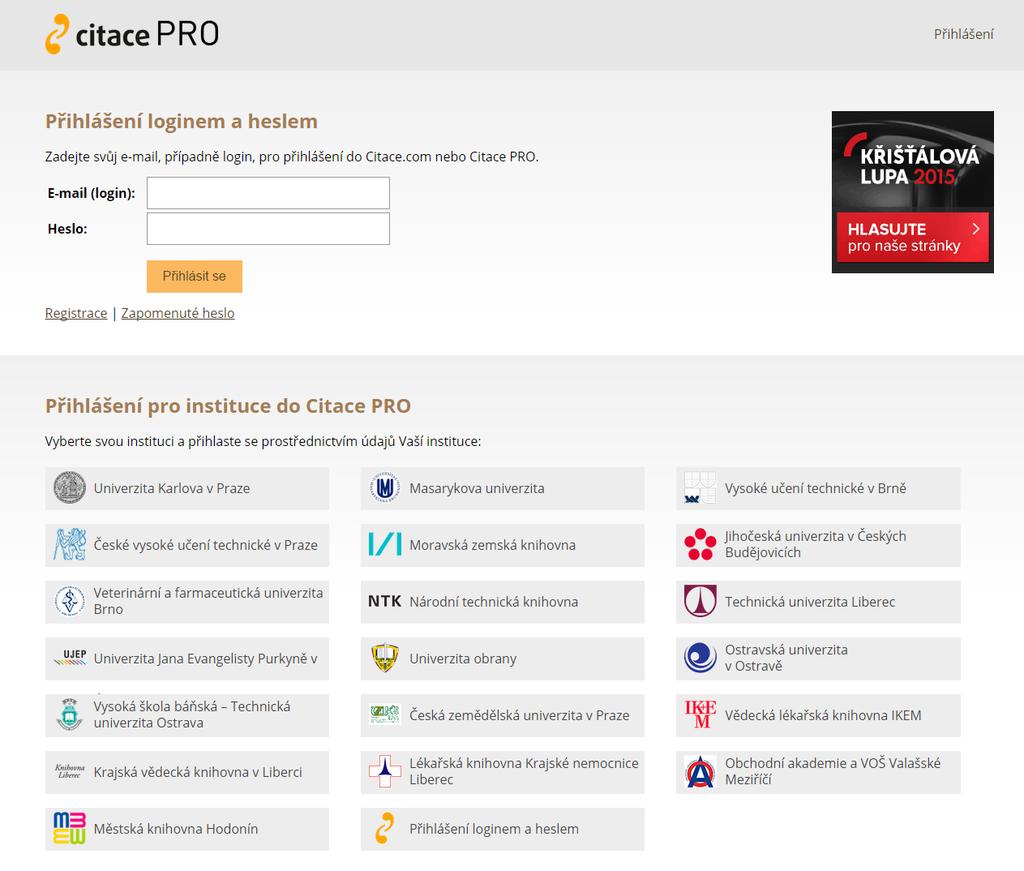Viewport: 1024px width, 871px height.
Task: Choose Vysoká škola báňská – Technická univerzita Ostrava
Action: click(x=187, y=716)
